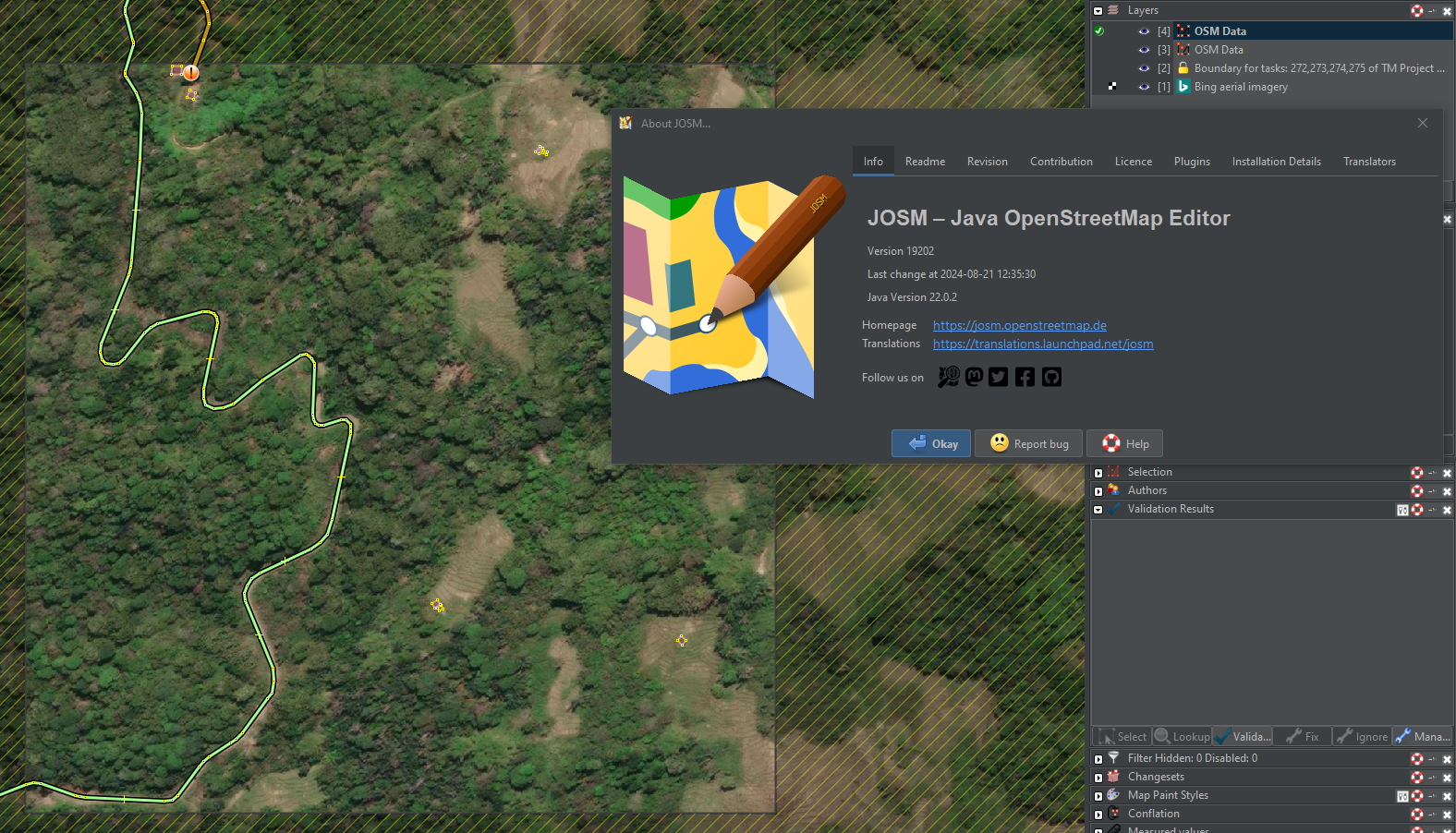Click the OpenStreetMap magnifier logo icon
The image size is (1456, 833).
[x=948, y=377]
